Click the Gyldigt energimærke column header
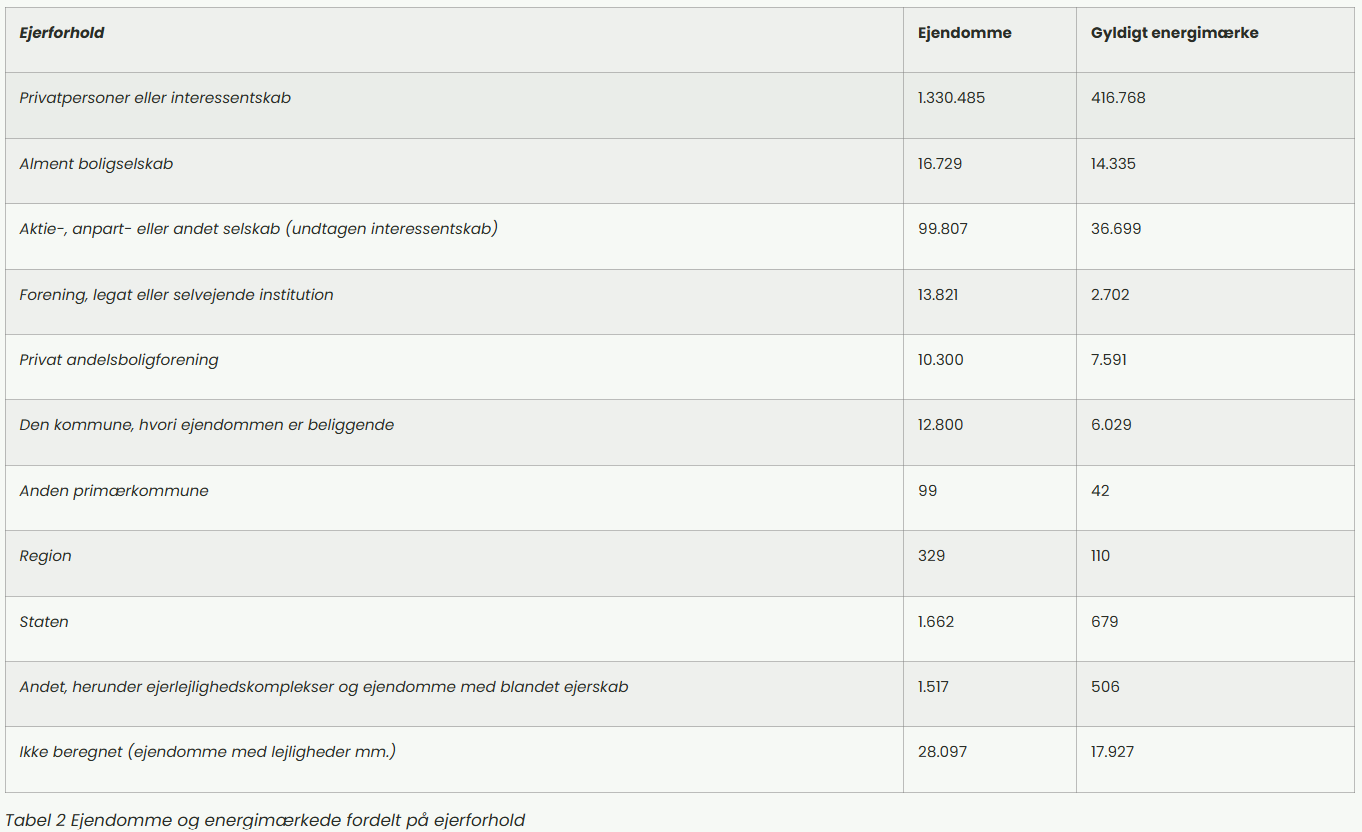1362x832 pixels. [1174, 33]
